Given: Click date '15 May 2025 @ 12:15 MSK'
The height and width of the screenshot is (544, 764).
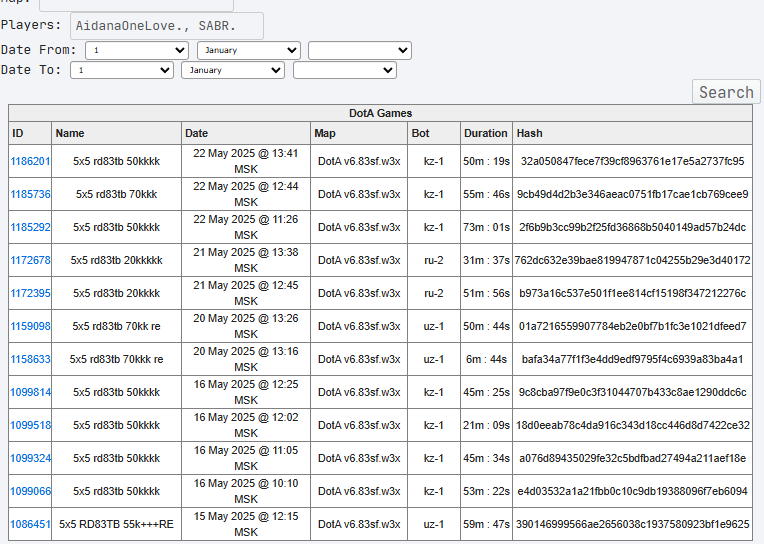Looking at the screenshot, I should (x=246, y=524).
